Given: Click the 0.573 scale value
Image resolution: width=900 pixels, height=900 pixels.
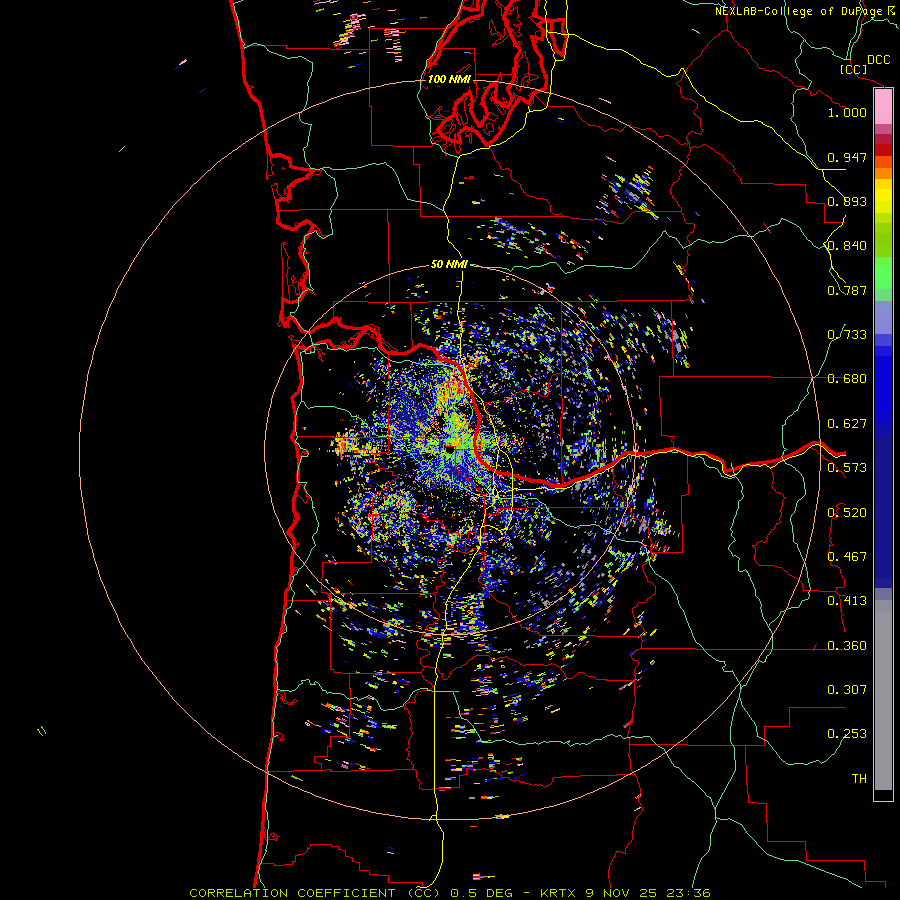Looking at the screenshot, I should (x=847, y=468).
